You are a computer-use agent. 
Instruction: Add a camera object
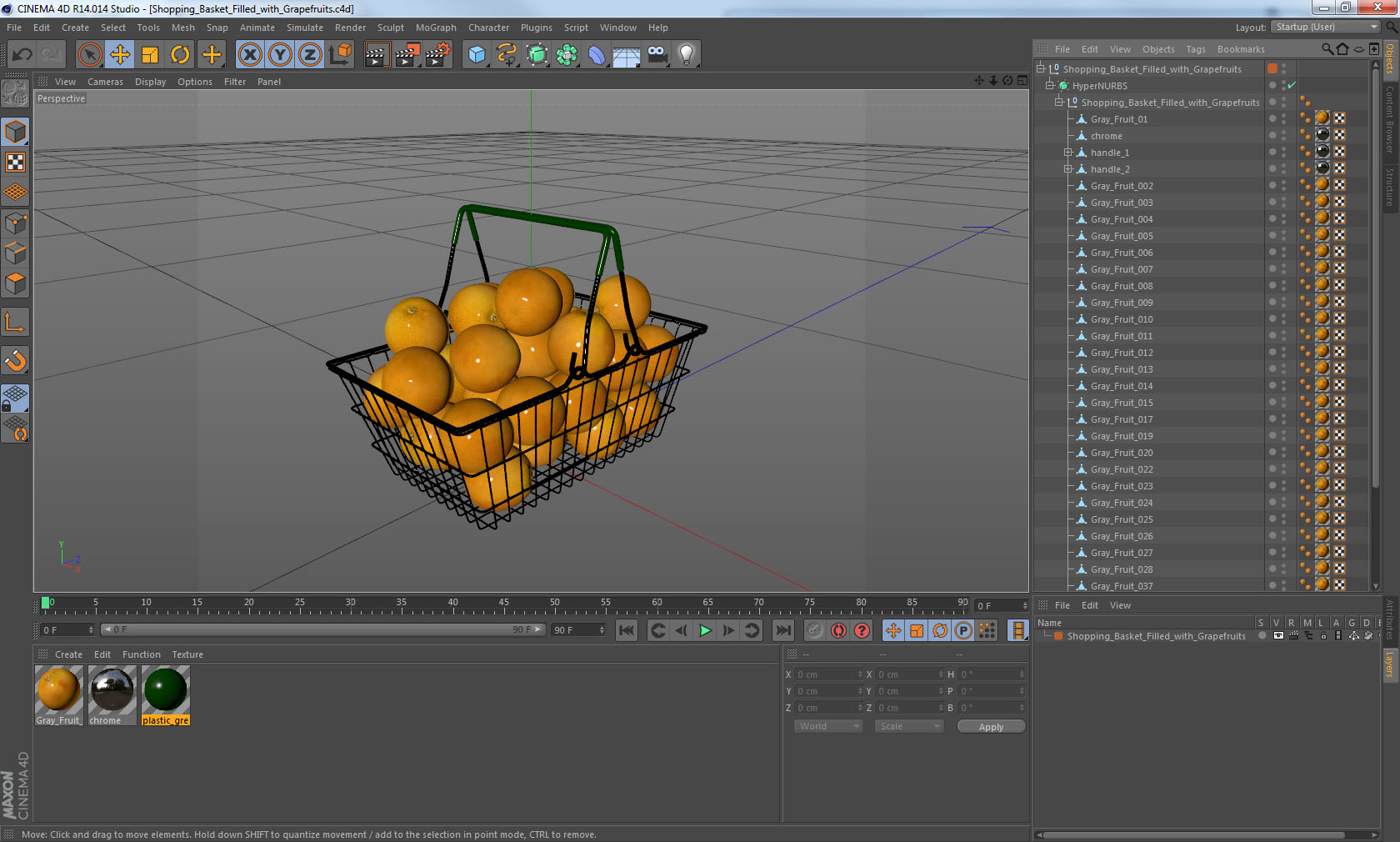tap(657, 55)
